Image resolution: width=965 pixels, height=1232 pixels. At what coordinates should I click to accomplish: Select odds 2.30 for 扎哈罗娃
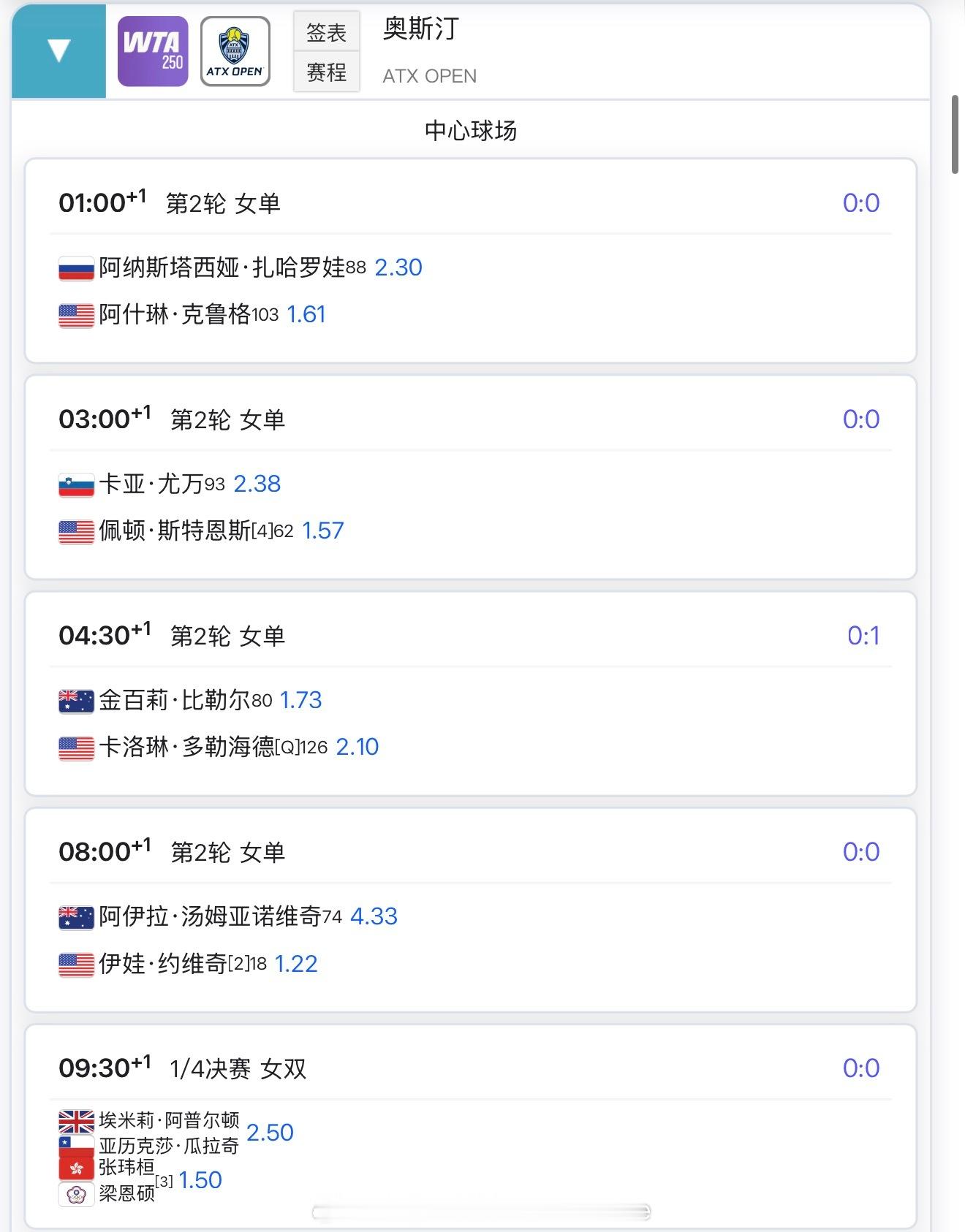point(398,267)
